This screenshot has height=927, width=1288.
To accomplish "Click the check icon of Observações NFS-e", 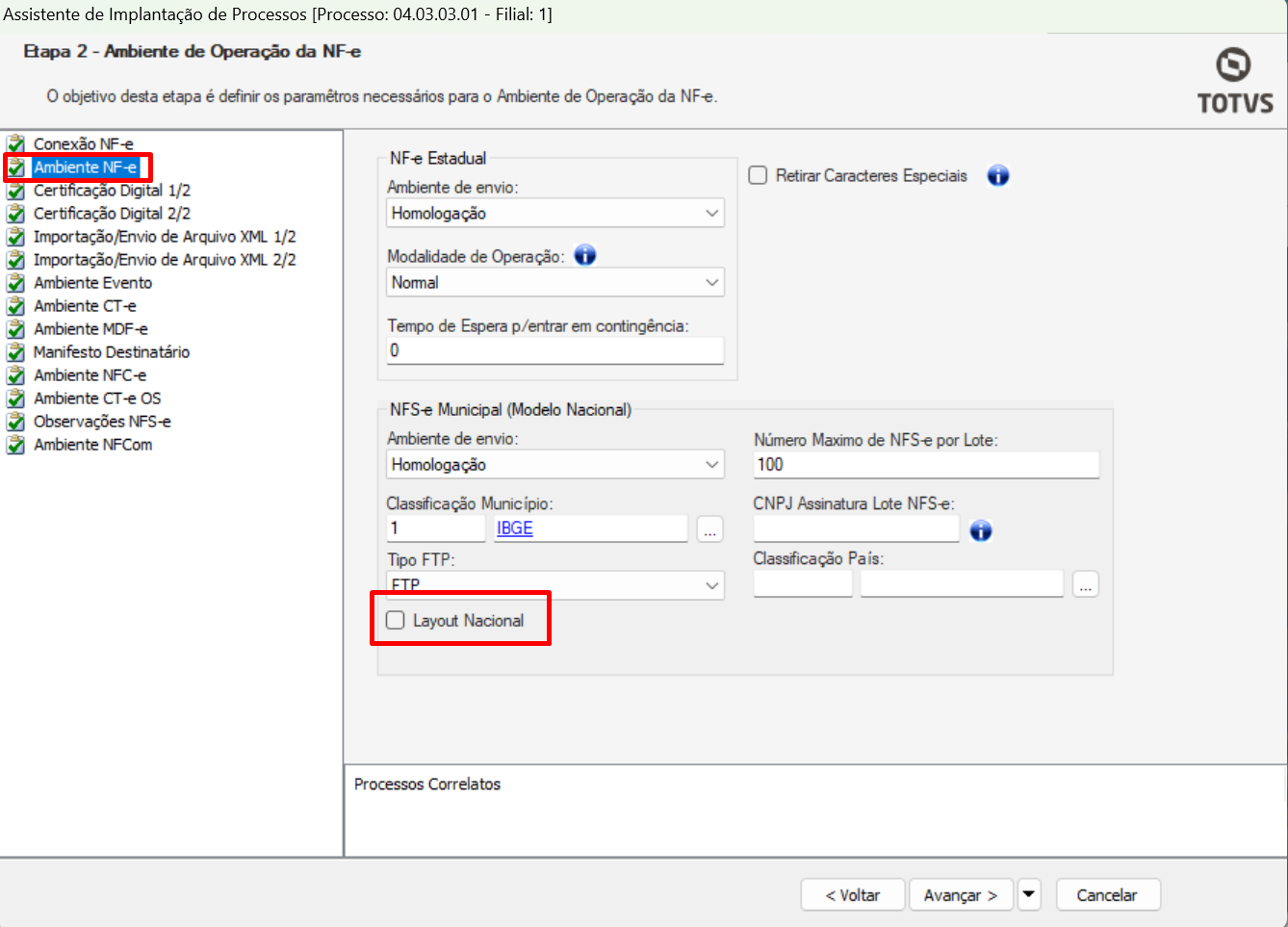I will click(x=15, y=422).
